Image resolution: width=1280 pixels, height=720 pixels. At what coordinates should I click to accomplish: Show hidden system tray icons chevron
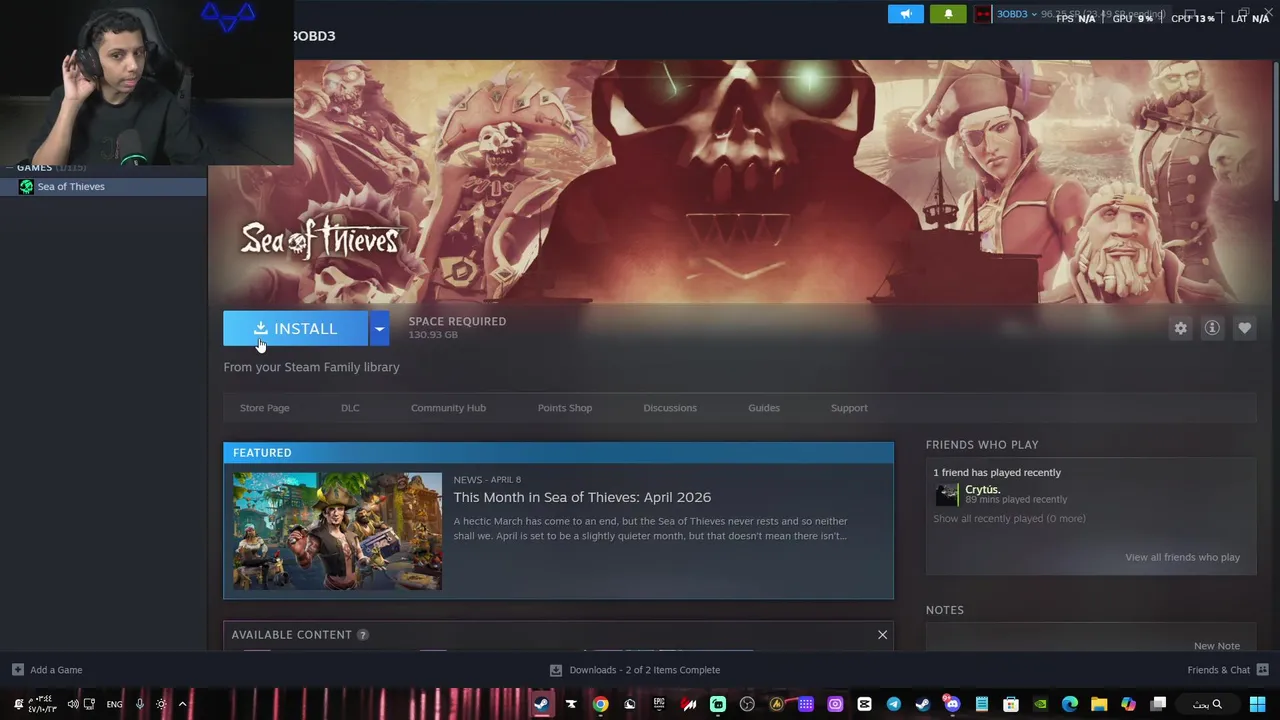click(182, 705)
